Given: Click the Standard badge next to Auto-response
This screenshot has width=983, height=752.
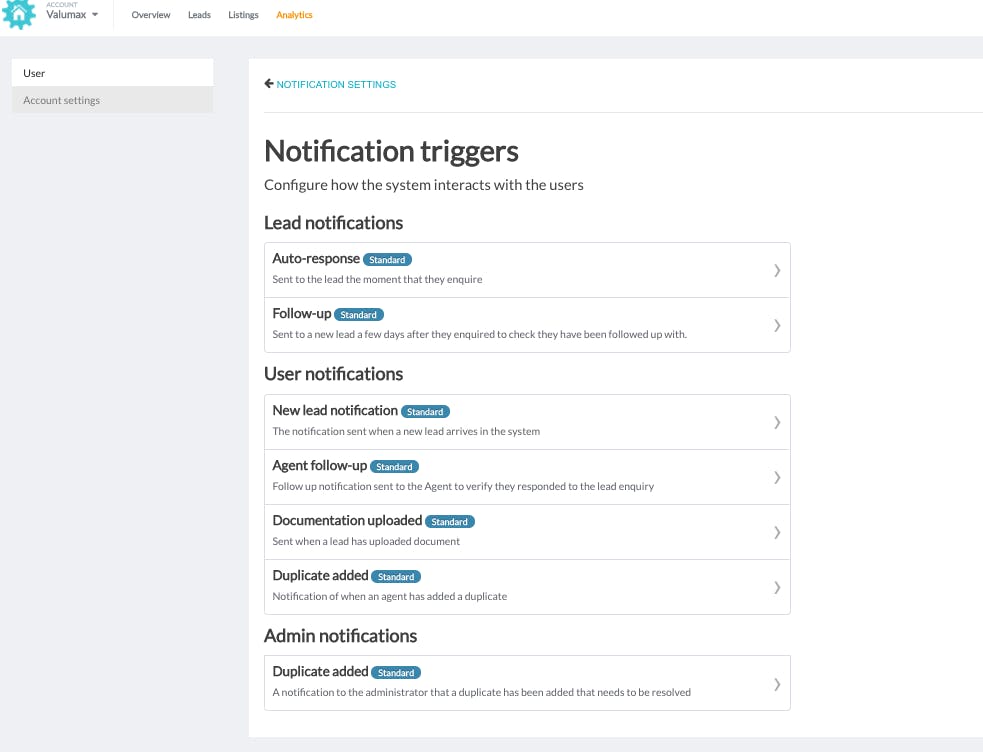Looking at the screenshot, I should [387, 259].
